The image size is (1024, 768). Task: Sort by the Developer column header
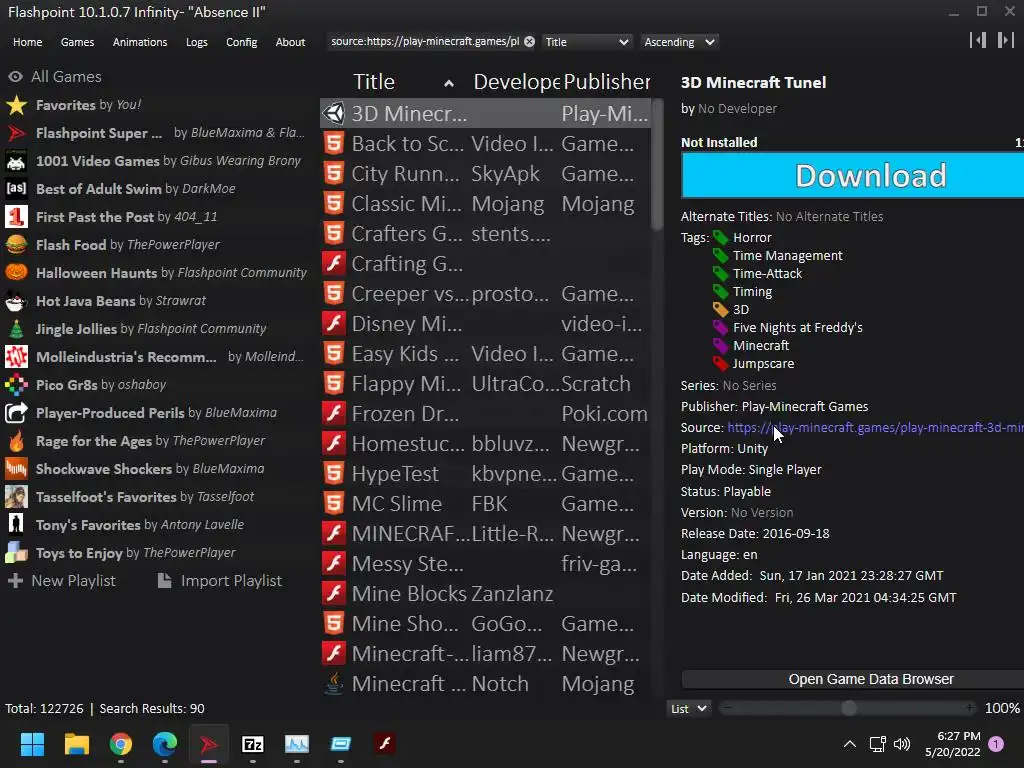[x=516, y=82]
